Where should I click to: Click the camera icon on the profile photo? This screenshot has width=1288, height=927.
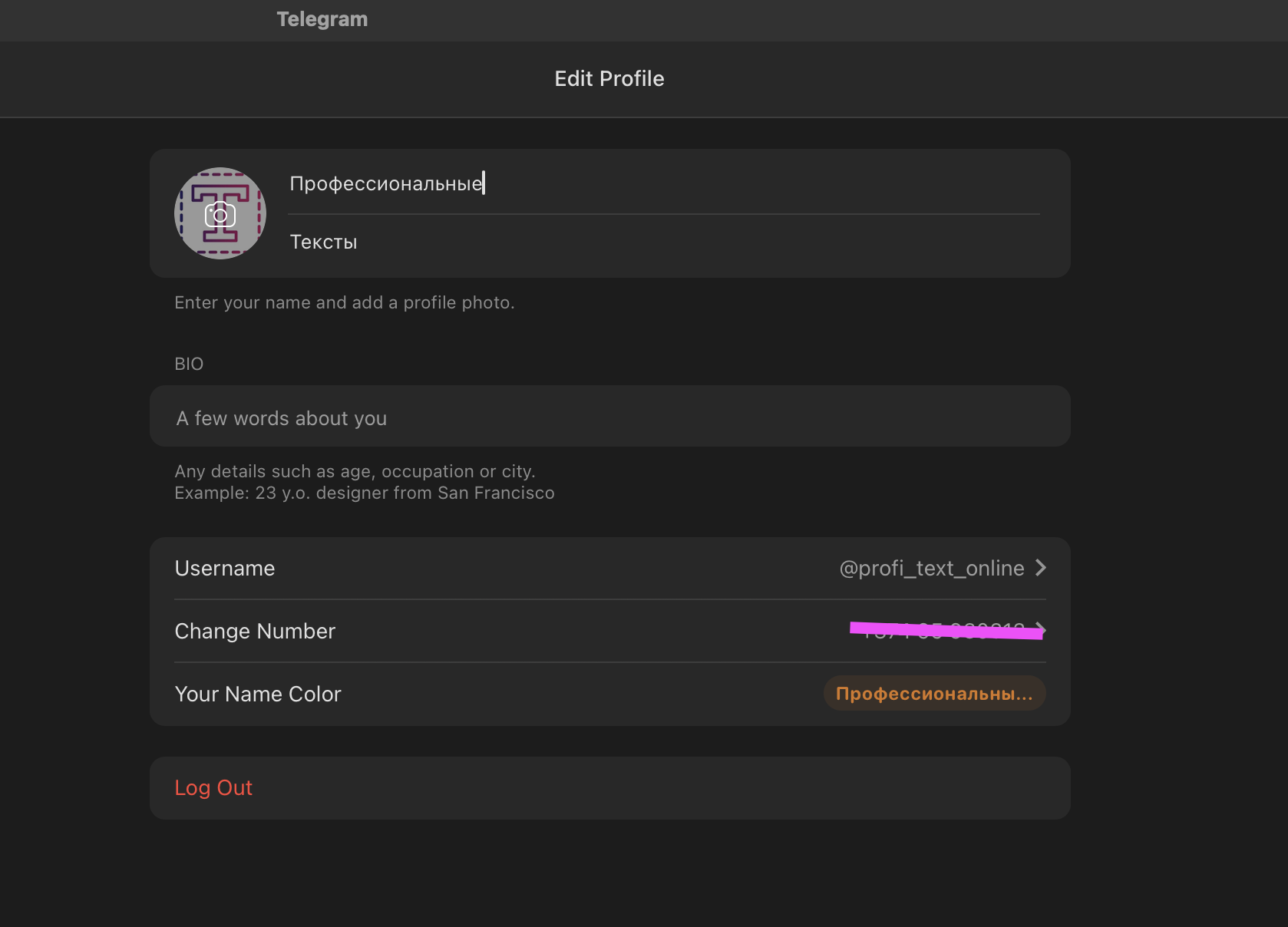(x=220, y=215)
